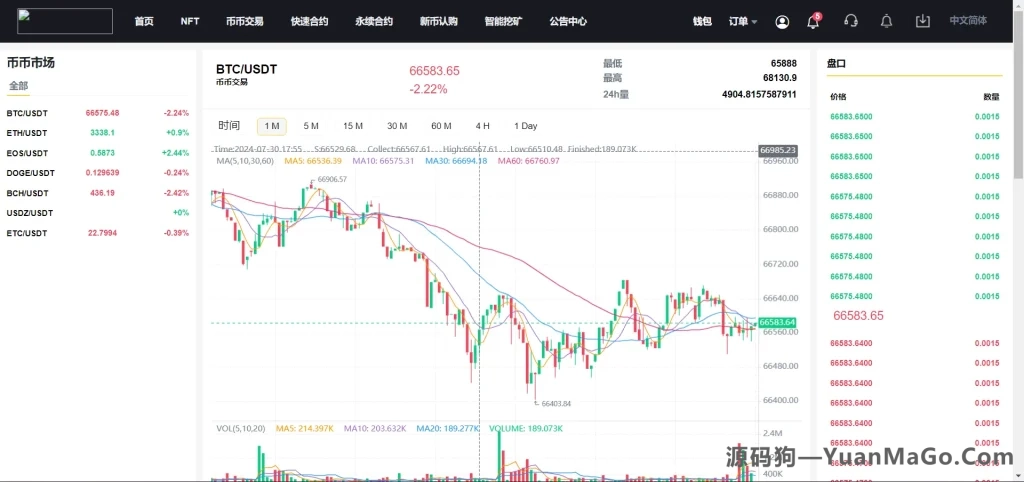The height and width of the screenshot is (482, 1024).
Task: Click the MA10: 66575.31 indicator label
Action: click(383, 161)
